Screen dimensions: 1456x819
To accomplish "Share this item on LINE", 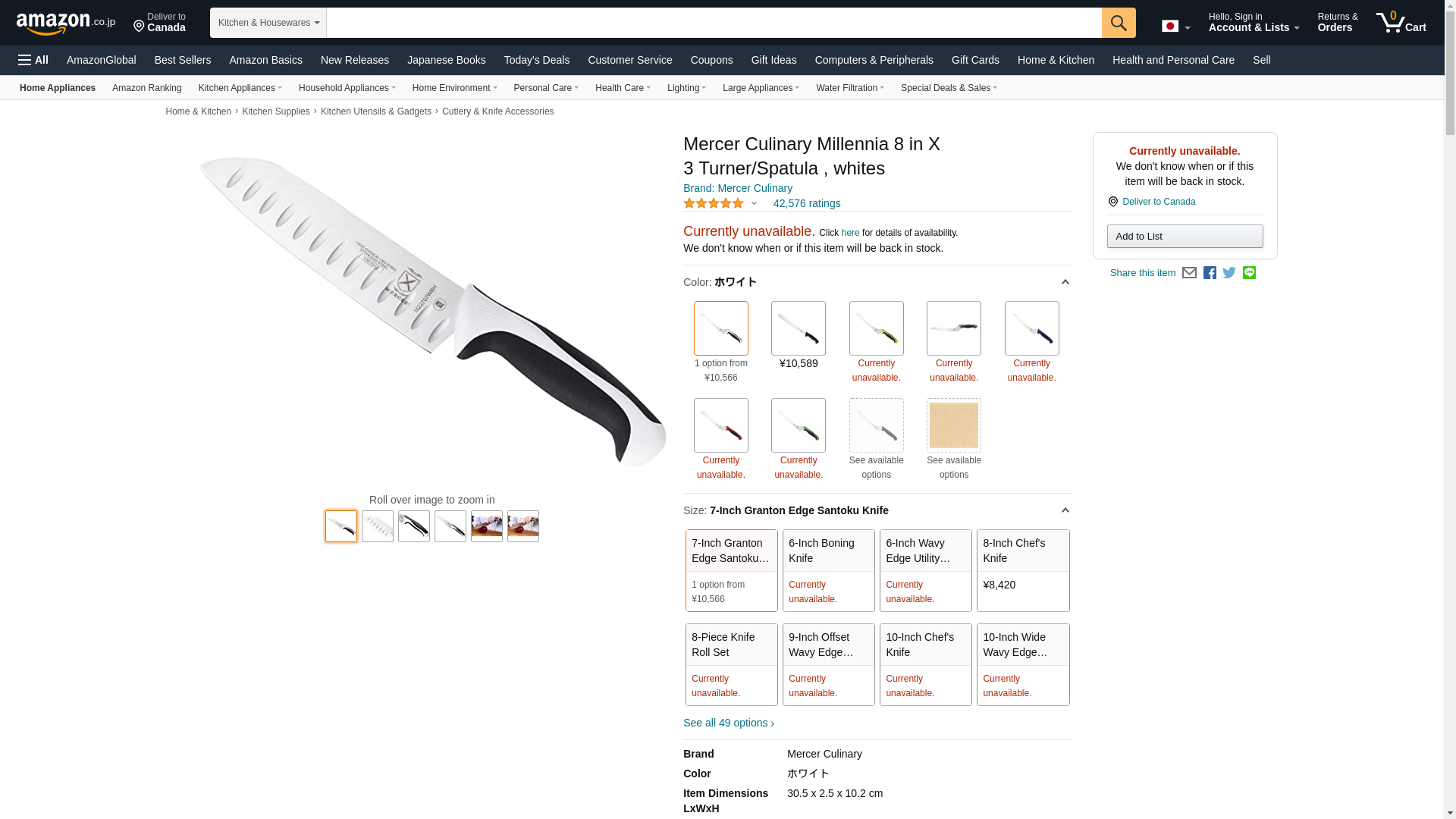I will coord(1249,273).
